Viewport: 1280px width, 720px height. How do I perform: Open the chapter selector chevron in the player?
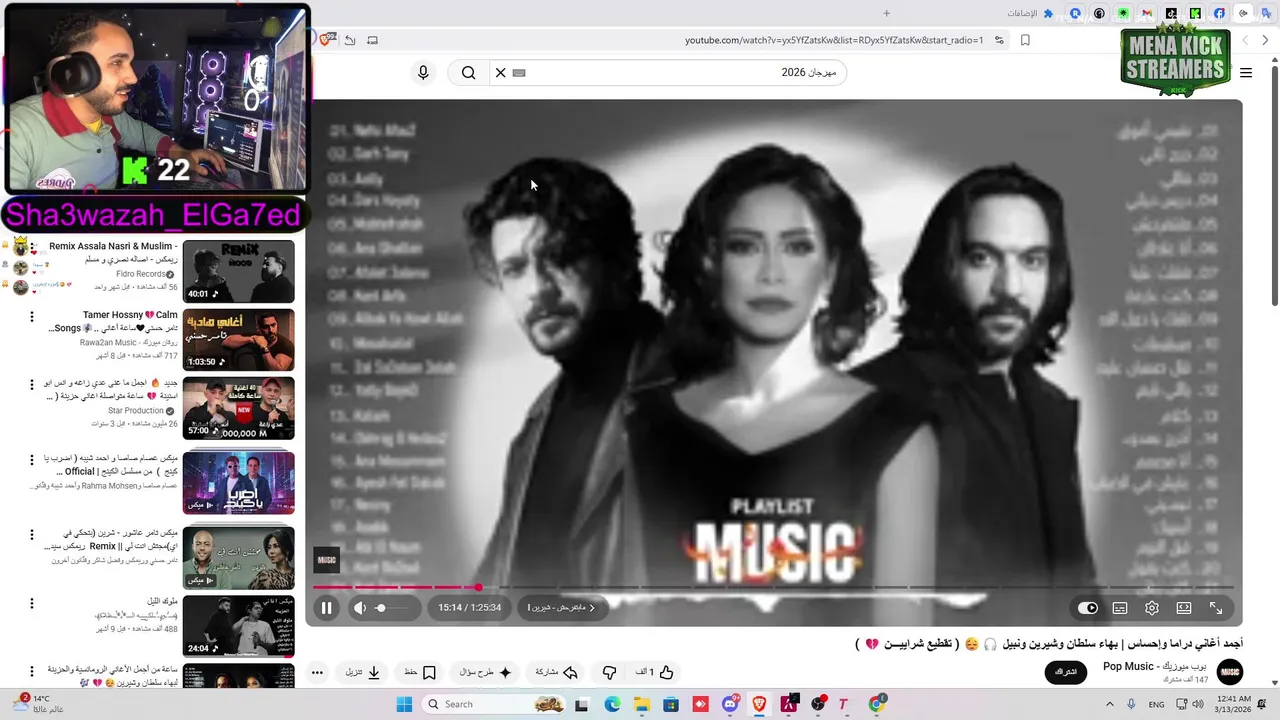point(591,608)
